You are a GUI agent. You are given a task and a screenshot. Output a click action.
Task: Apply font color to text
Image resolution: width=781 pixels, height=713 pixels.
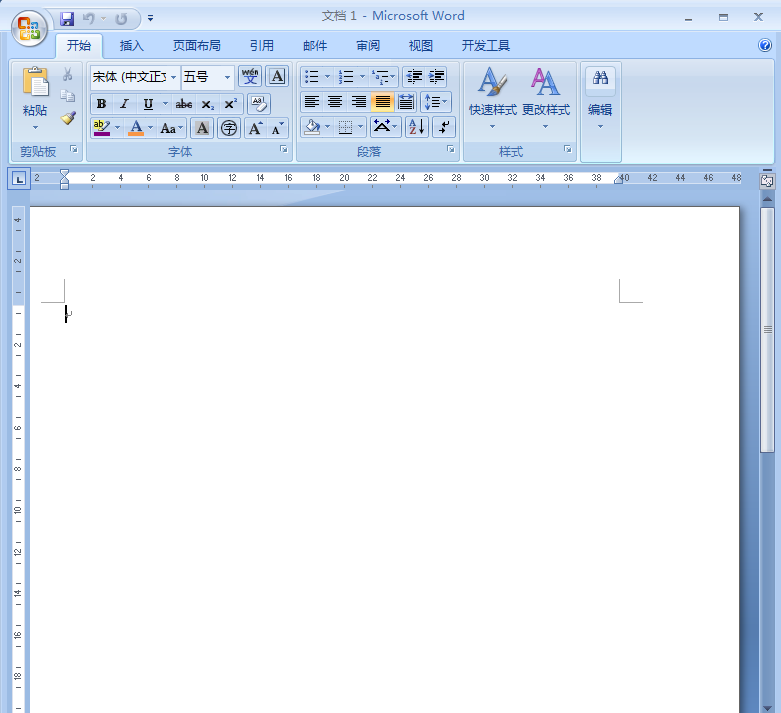136,129
